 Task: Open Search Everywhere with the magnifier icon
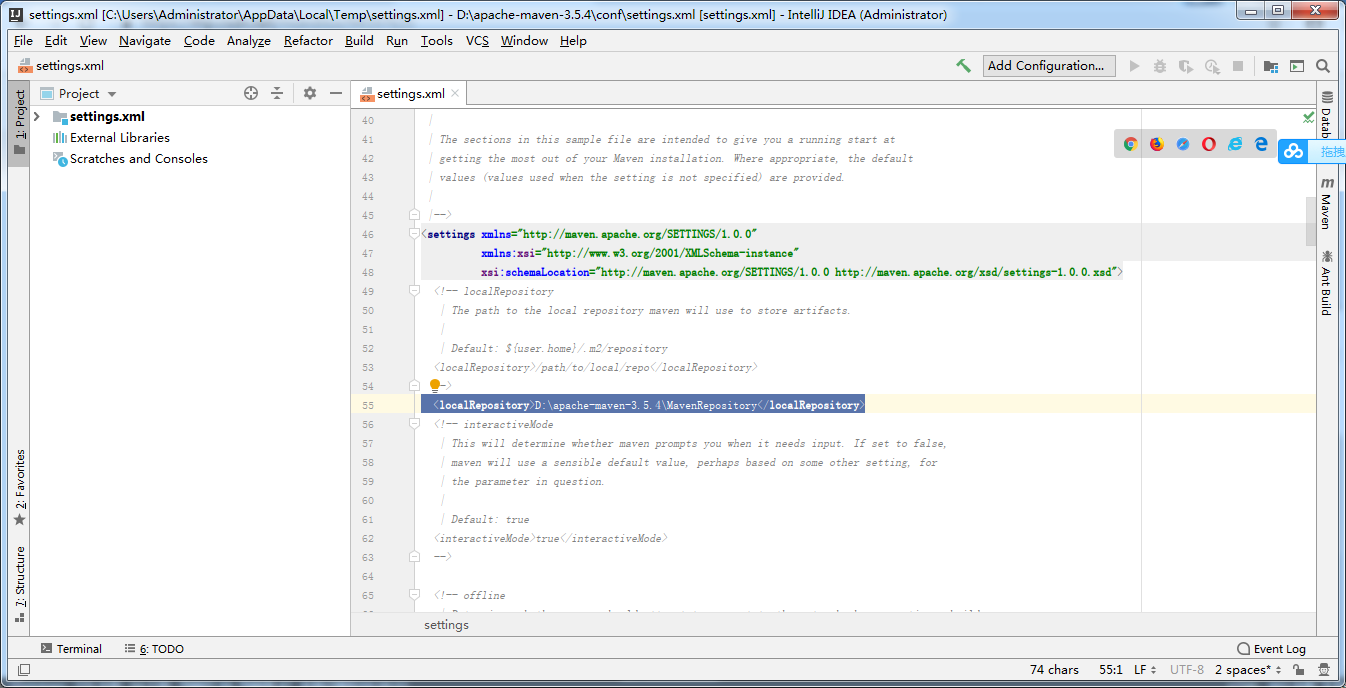[1322, 65]
